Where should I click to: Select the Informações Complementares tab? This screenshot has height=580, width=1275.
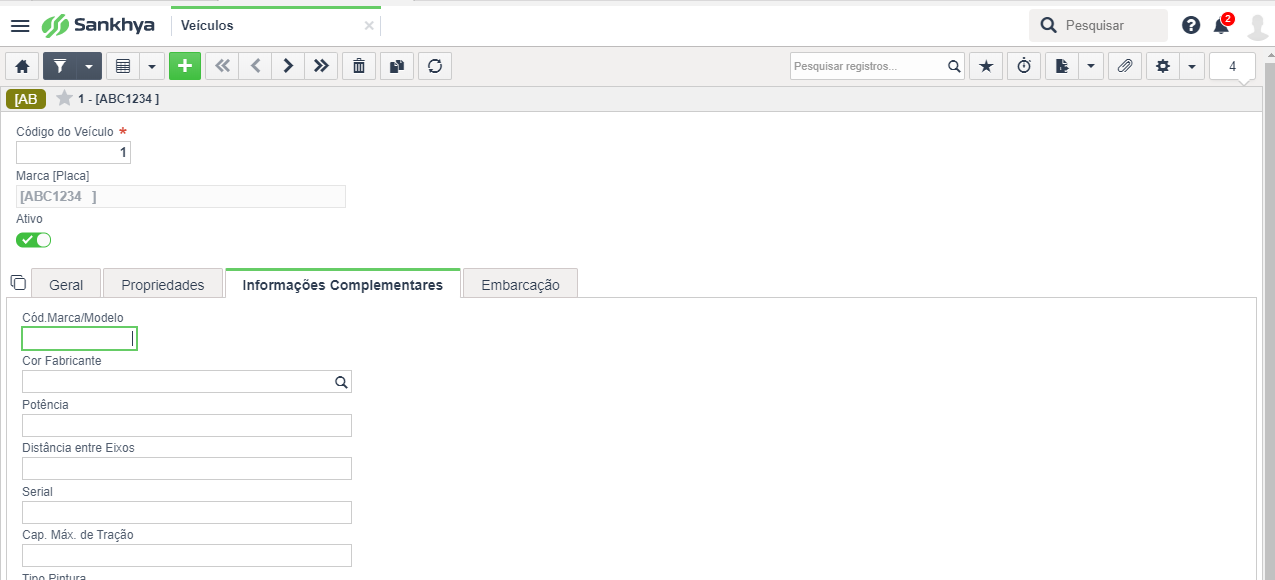343,284
